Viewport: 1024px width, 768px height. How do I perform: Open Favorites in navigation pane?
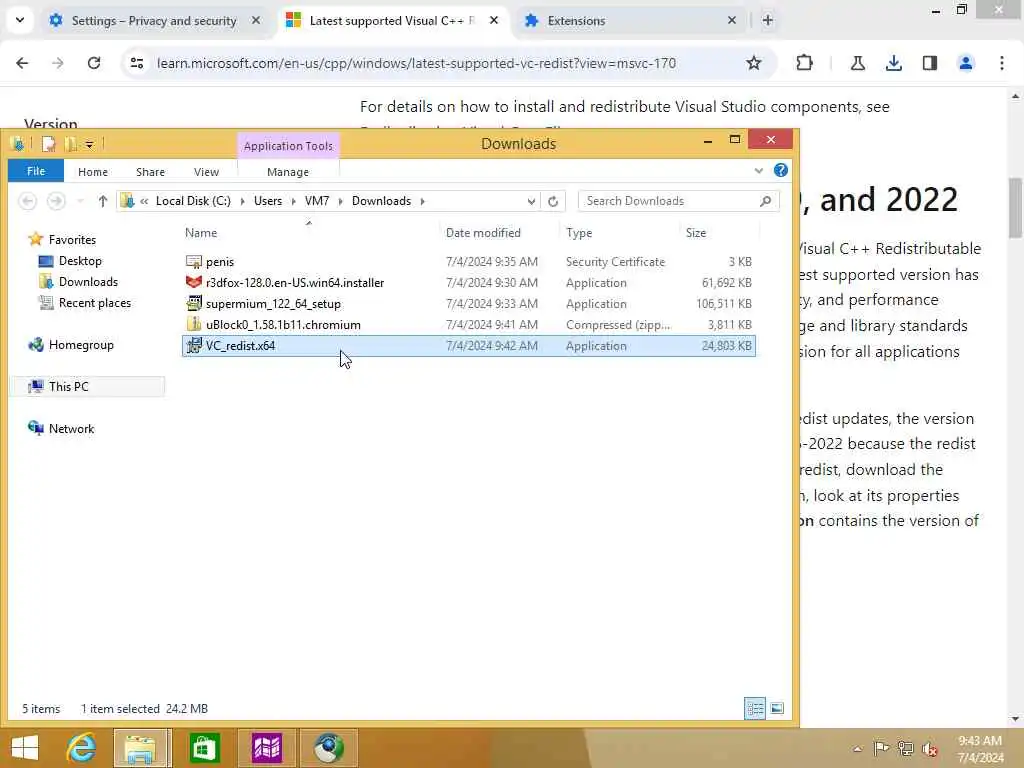point(72,240)
